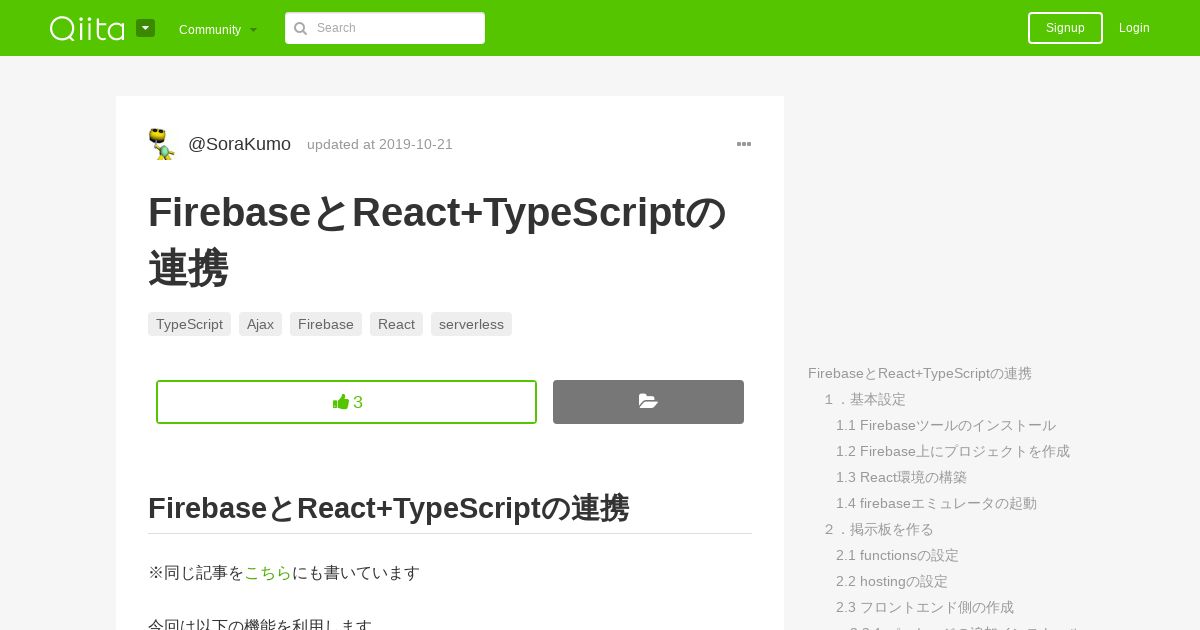Screen dimensions: 1200x630
Task: Like the article with thumbs-up button
Action: 346,402
